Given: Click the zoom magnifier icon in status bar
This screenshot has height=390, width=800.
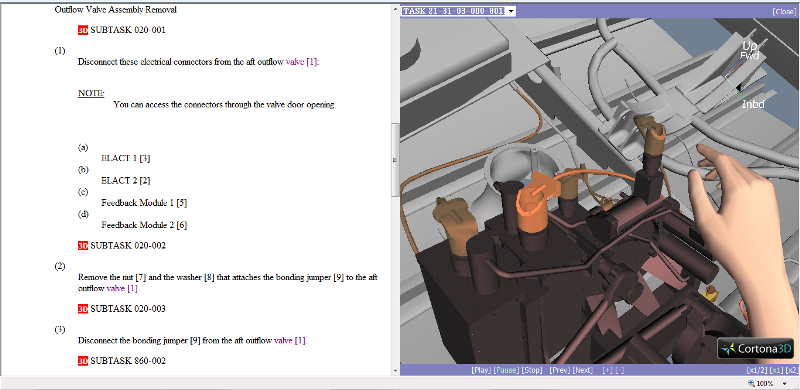Looking at the screenshot, I should pyautogui.click(x=751, y=383).
